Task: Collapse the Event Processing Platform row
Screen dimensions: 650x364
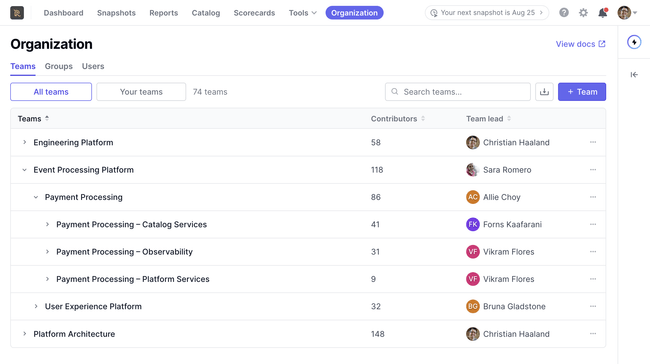Action: pos(24,170)
